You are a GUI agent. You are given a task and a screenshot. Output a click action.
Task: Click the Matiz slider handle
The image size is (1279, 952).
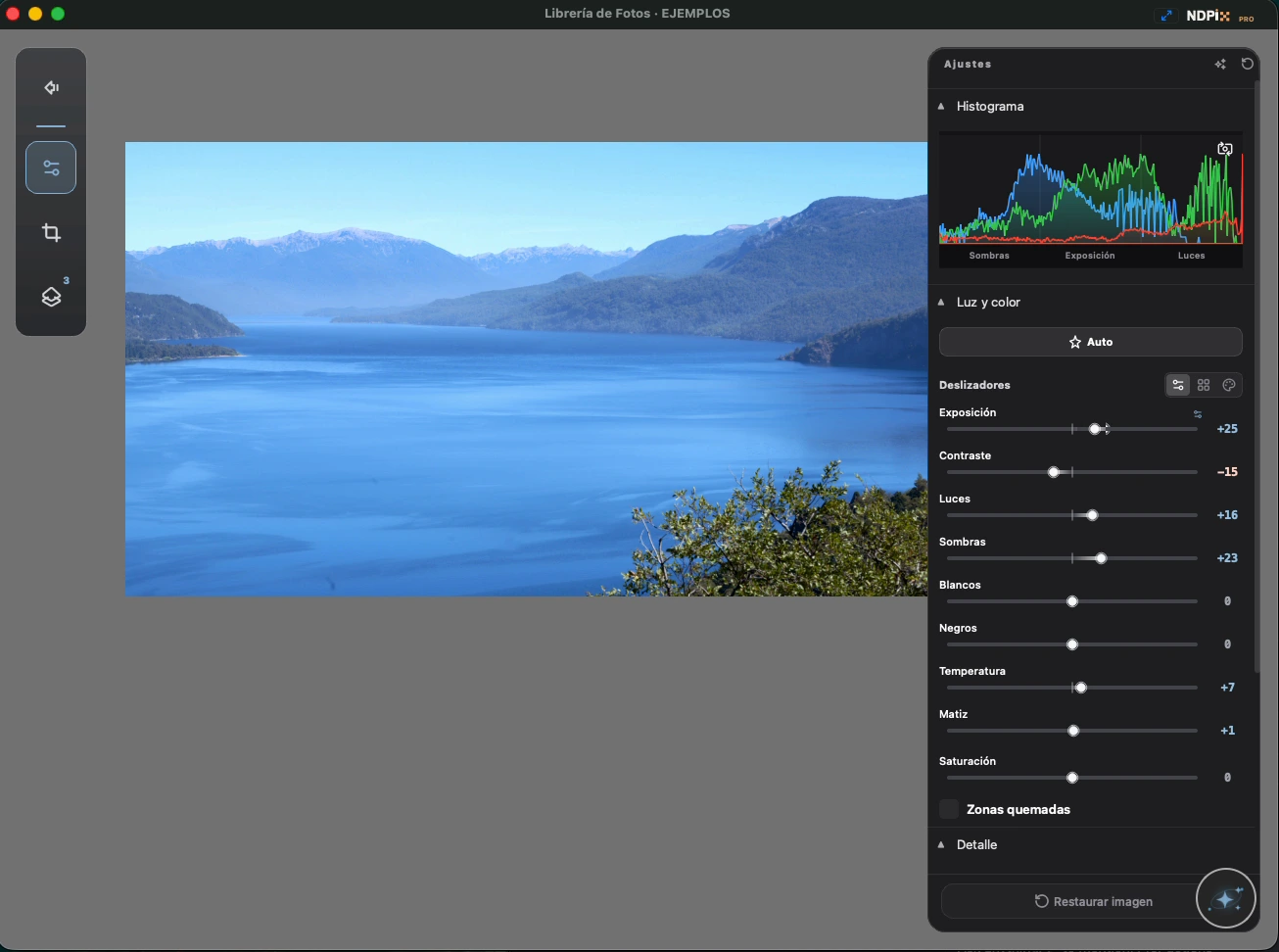(1073, 731)
